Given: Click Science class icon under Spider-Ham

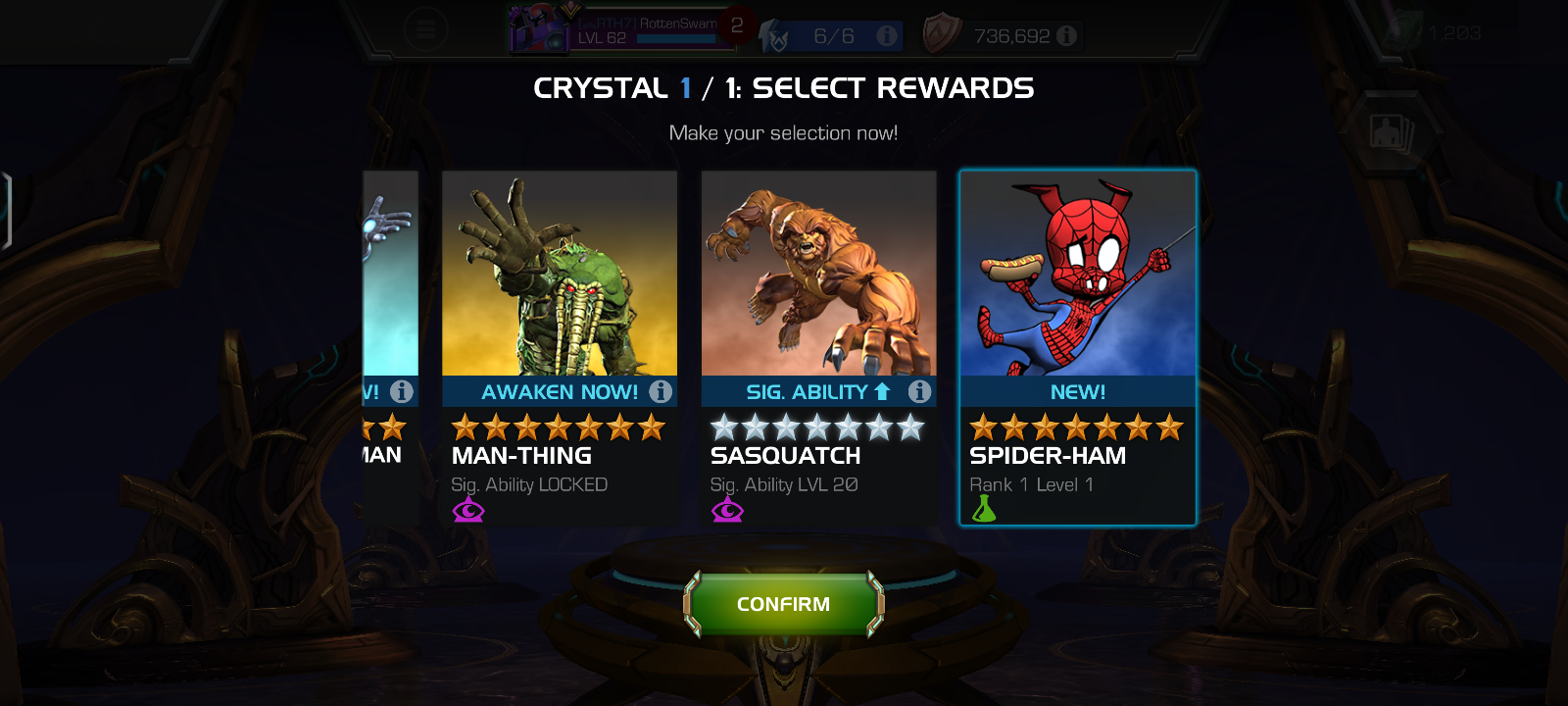Looking at the screenshot, I should tap(984, 509).
